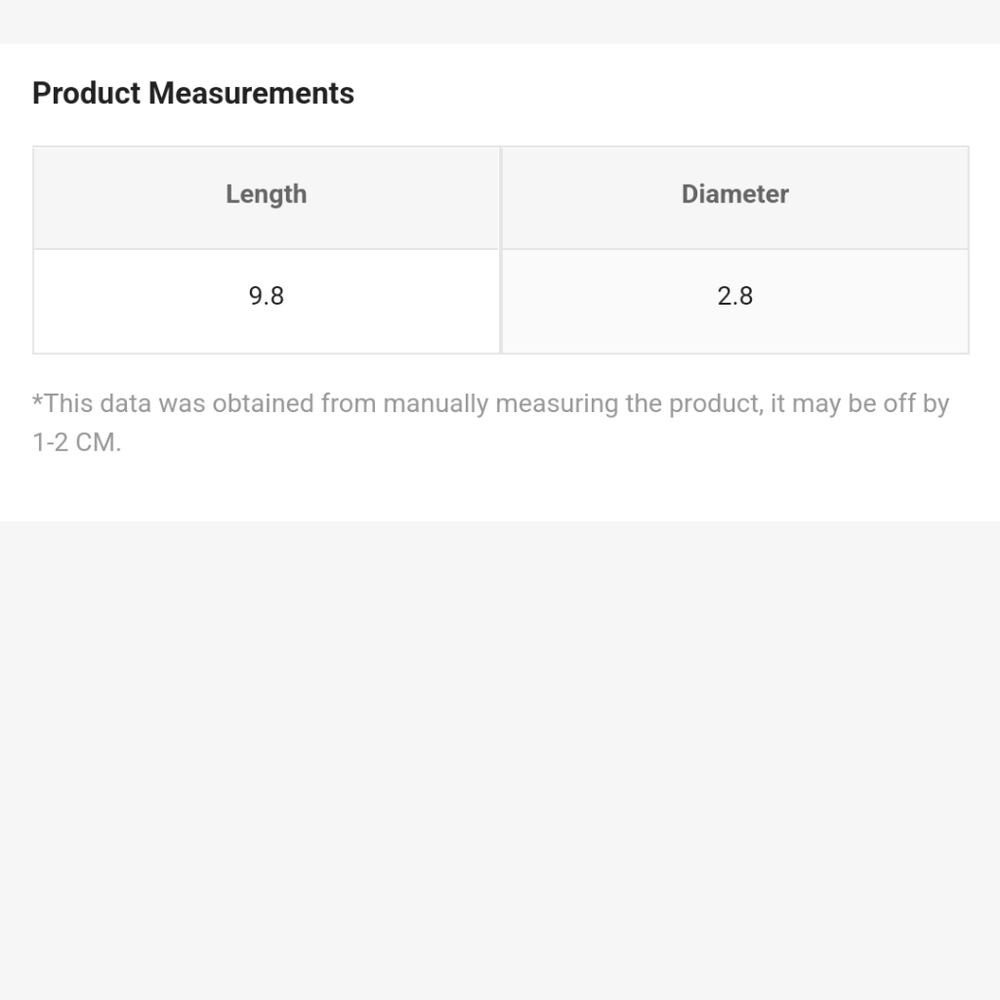Select the Length column header
This screenshot has height=1000, width=1000.
point(267,198)
